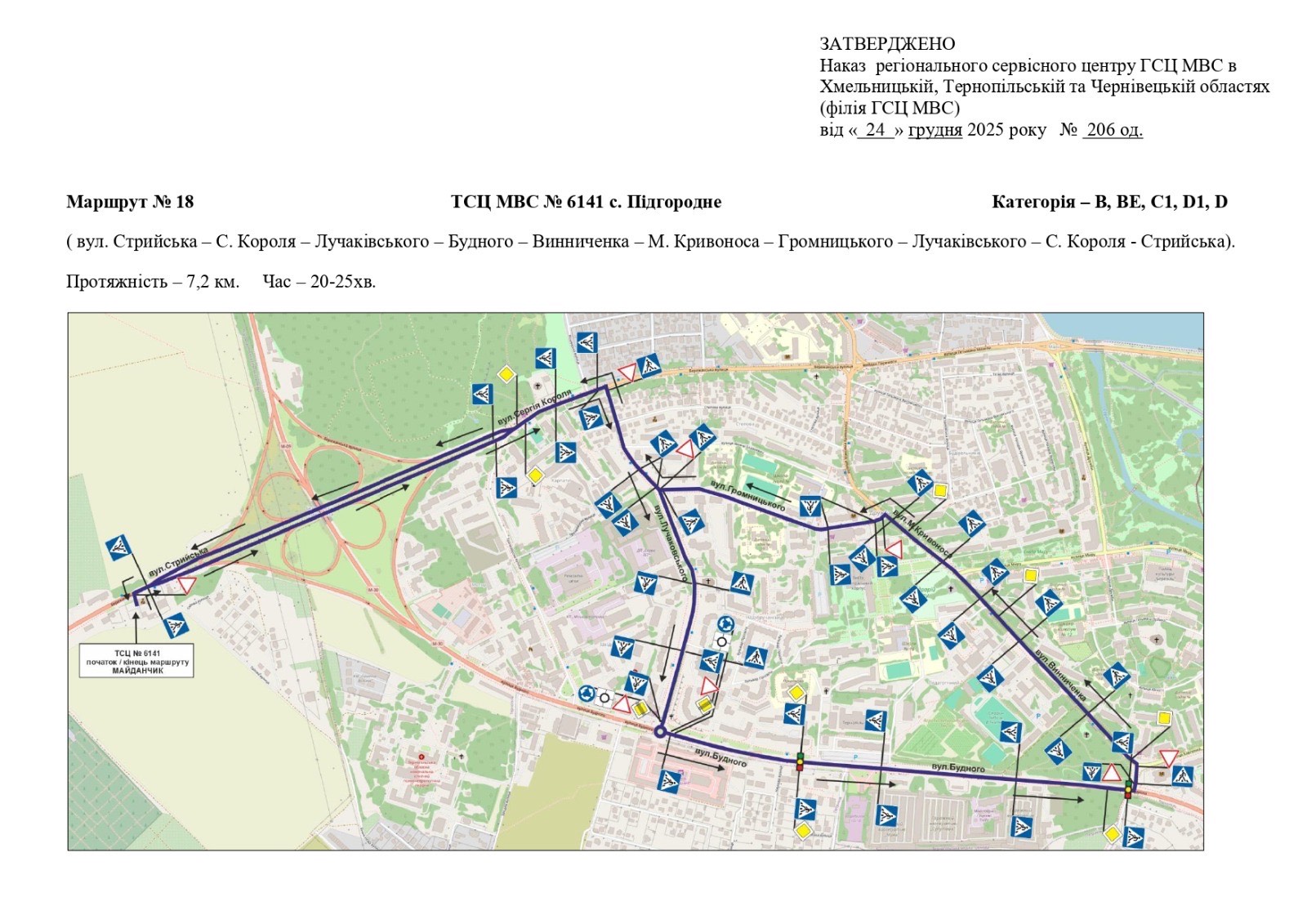1307x924 pixels.
Task: Click the traffic light midway along вул.Будного
Action: click(x=800, y=762)
